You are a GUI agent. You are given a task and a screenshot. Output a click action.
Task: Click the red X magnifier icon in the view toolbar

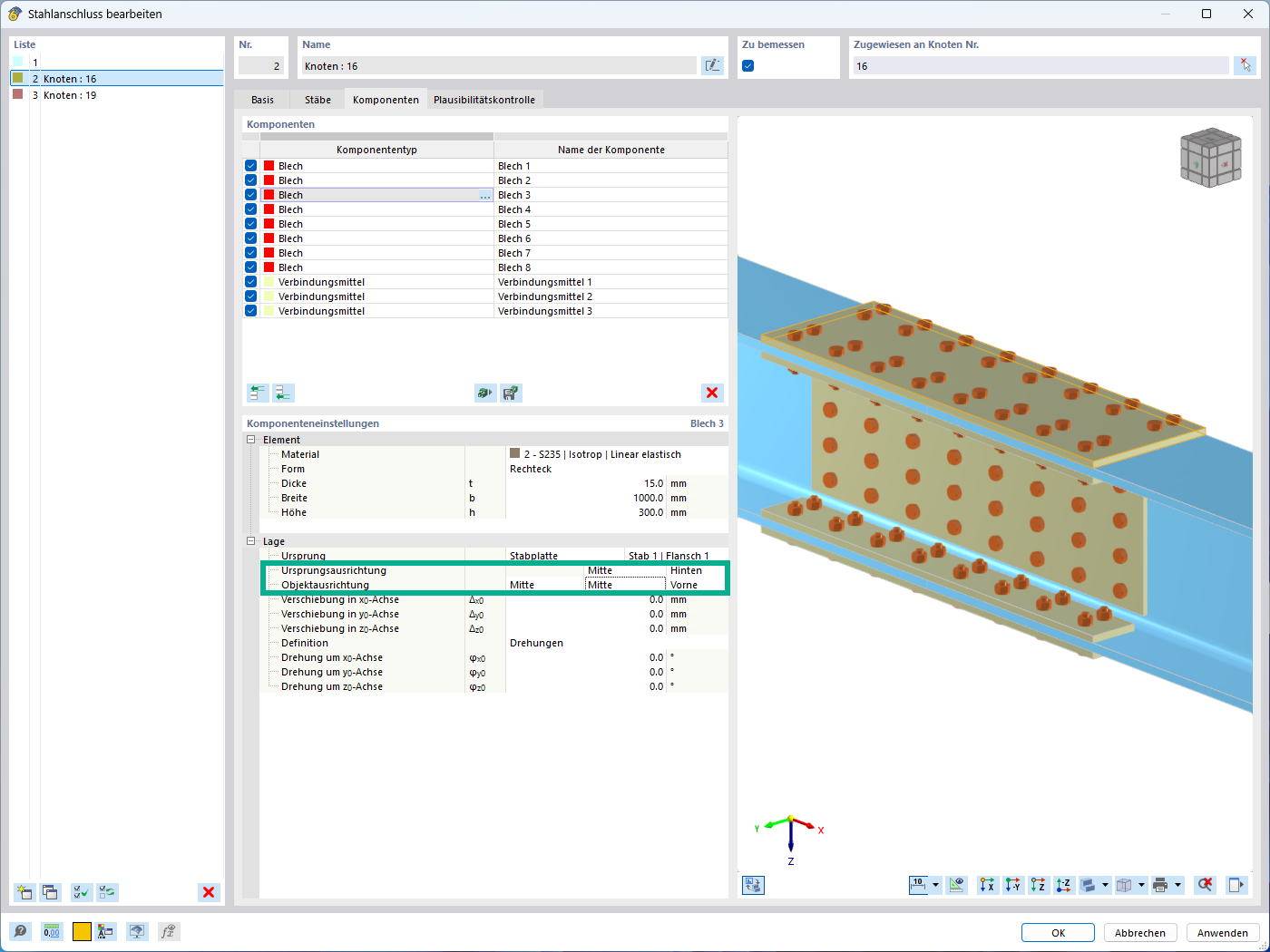click(1205, 885)
